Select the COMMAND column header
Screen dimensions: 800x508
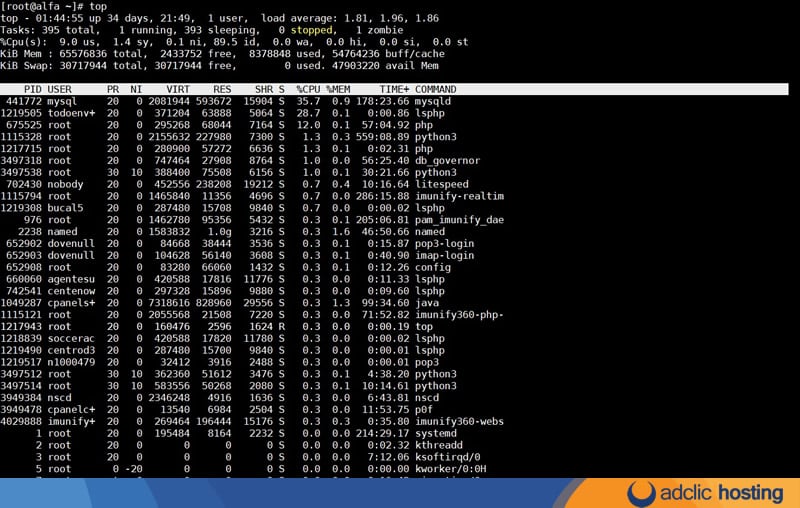point(436,89)
